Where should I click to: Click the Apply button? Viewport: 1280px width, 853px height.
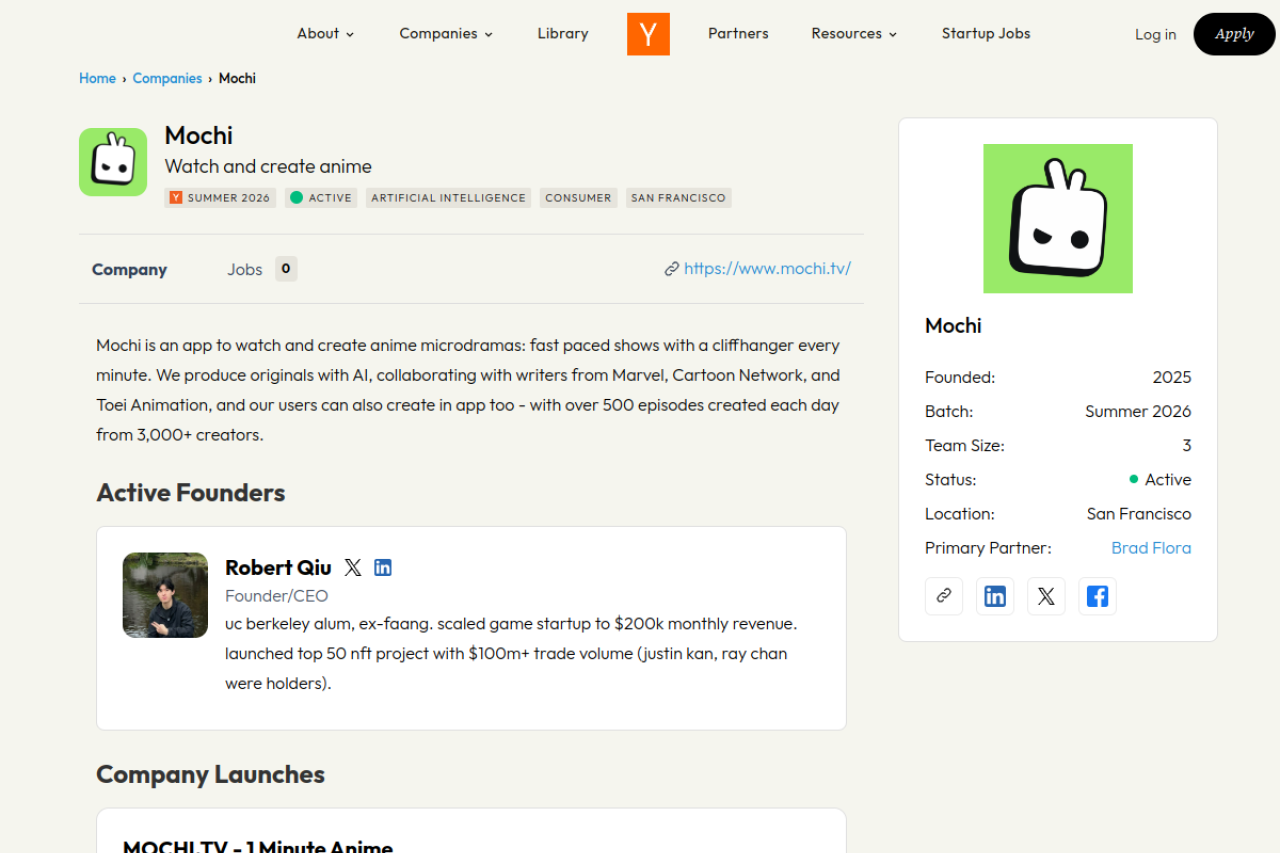1234,34
